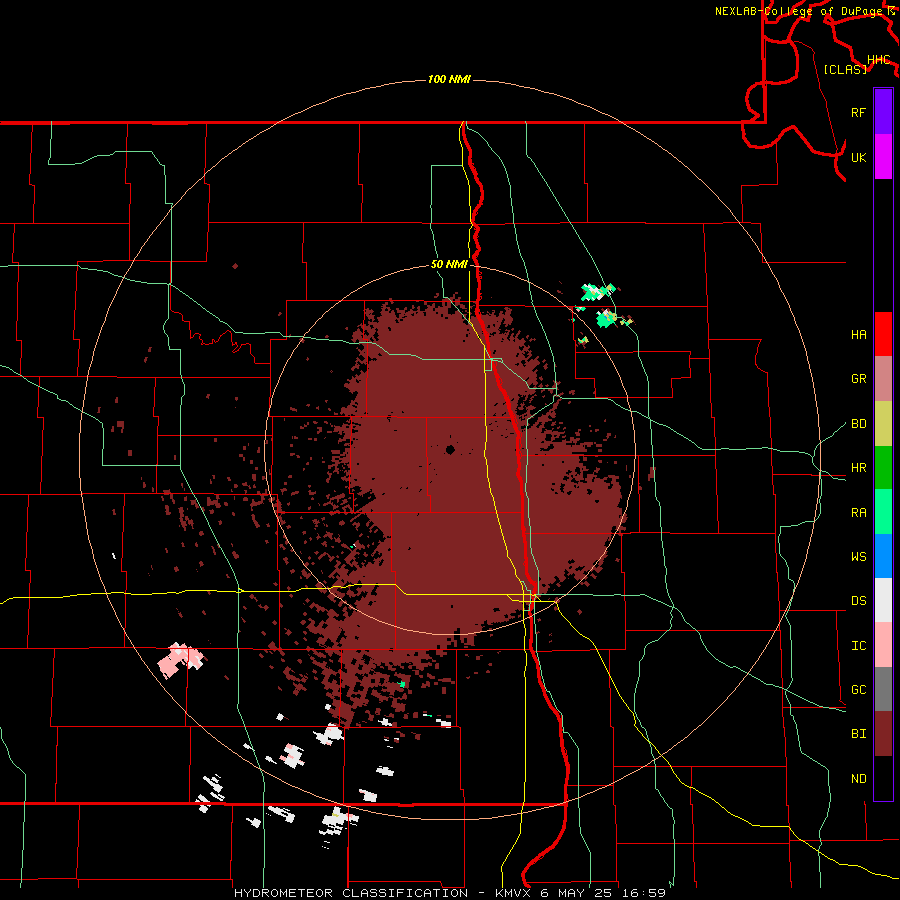Select the 'HA' legend label

tap(858, 334)
